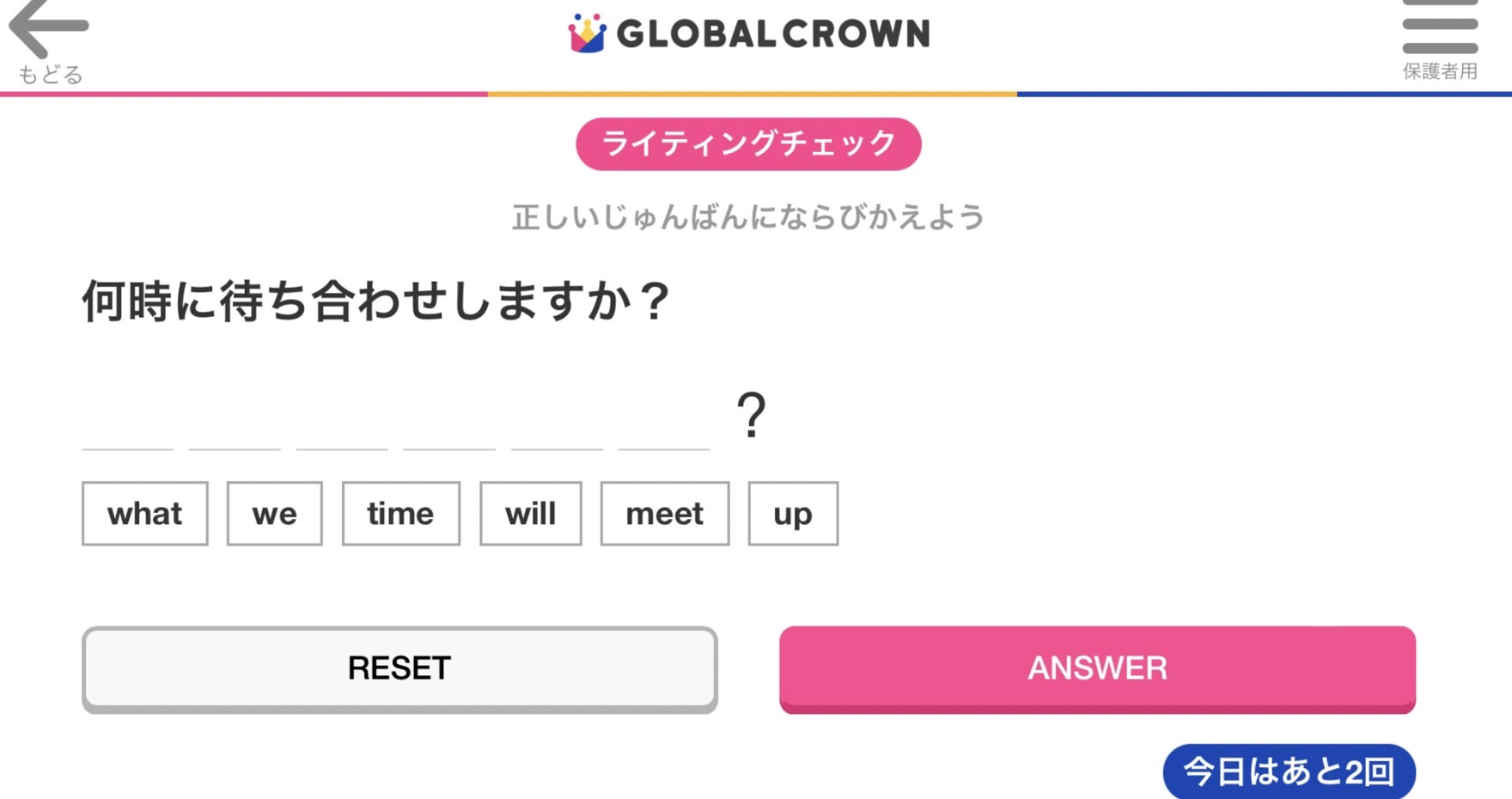The image size is (1512, 799).
Task: Click the crown logo icon
Action: 587,34
